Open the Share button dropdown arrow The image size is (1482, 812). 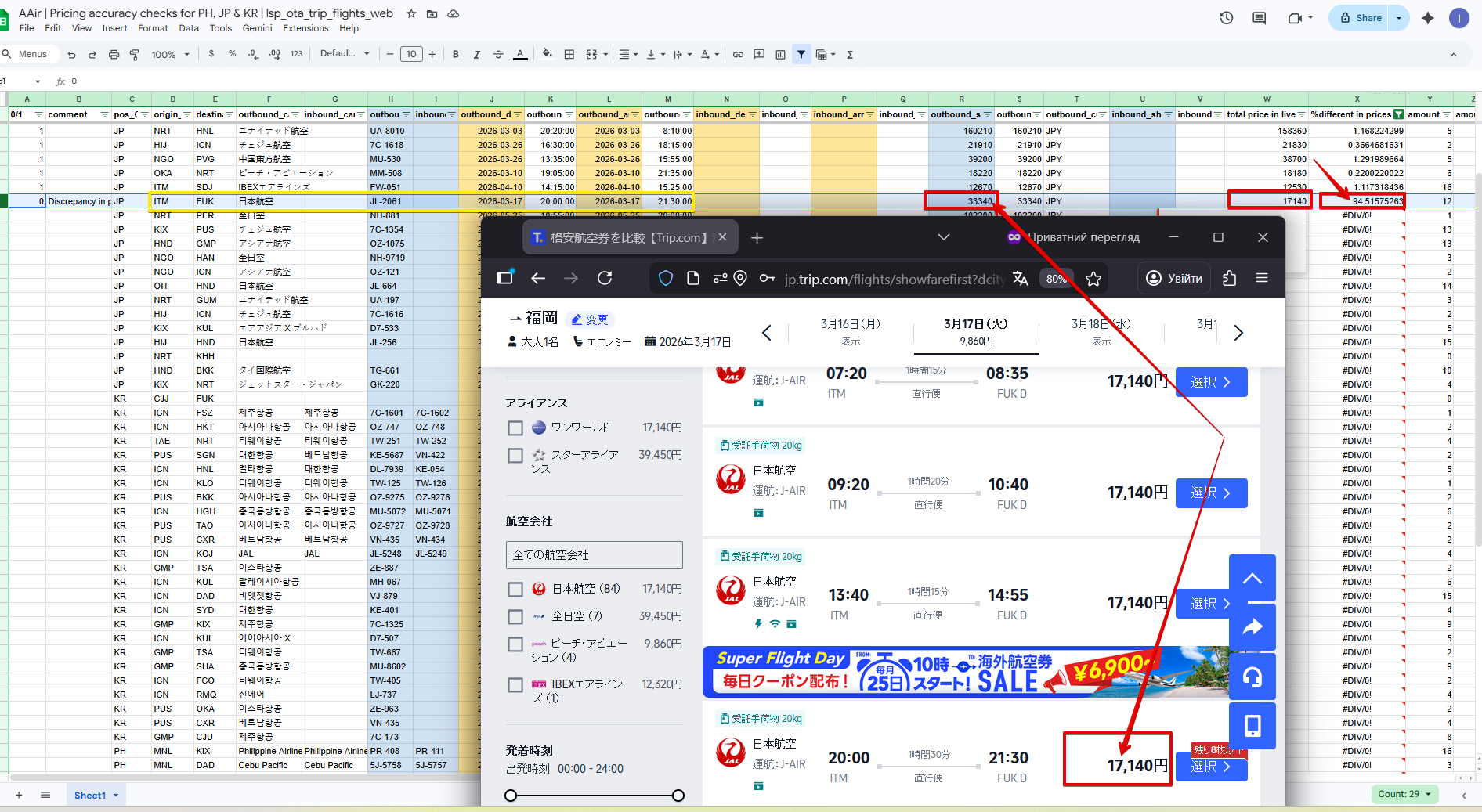click(1399, 18)
